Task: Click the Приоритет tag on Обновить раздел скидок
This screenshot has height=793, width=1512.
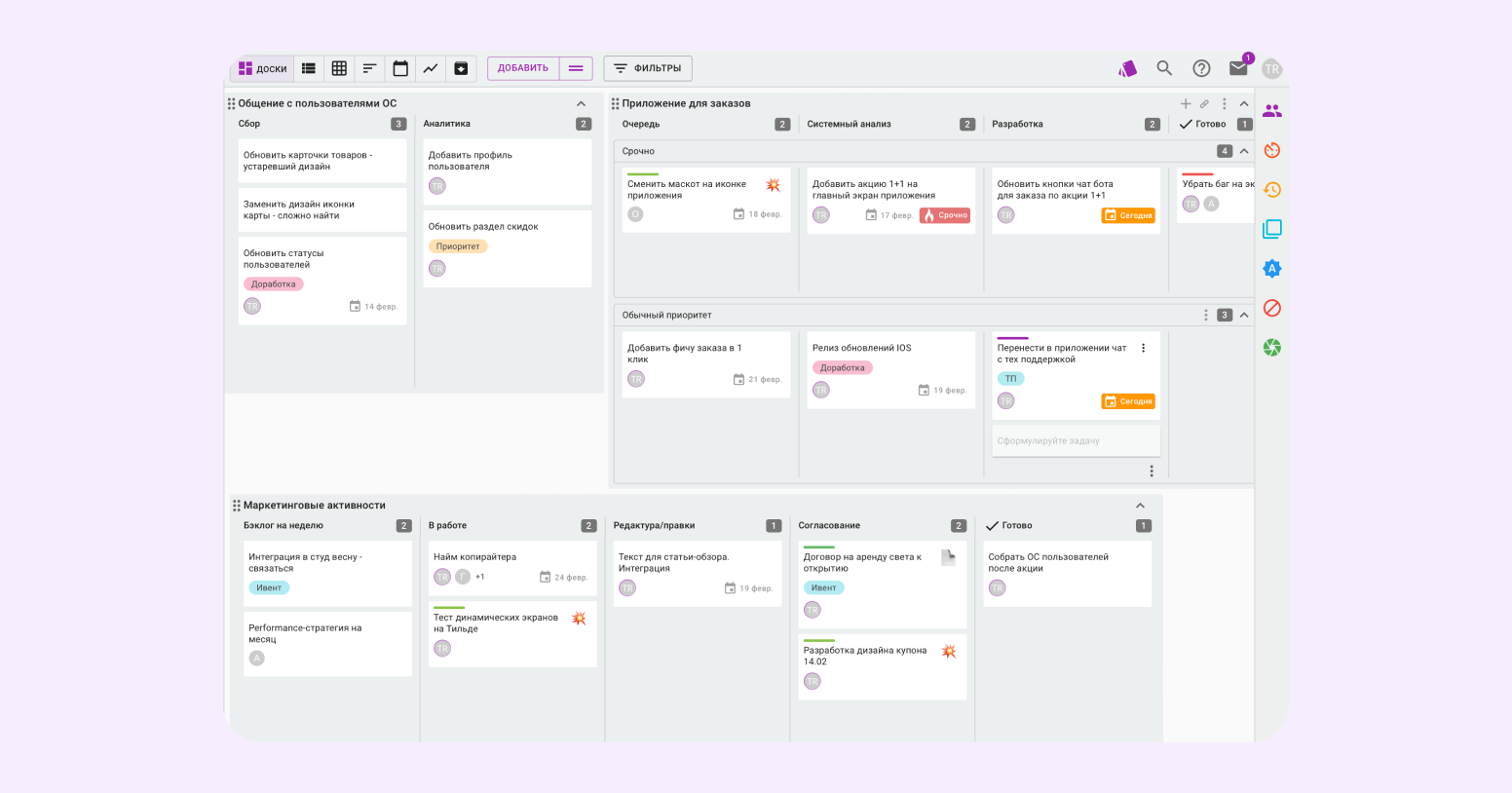Action: point(458,246)
